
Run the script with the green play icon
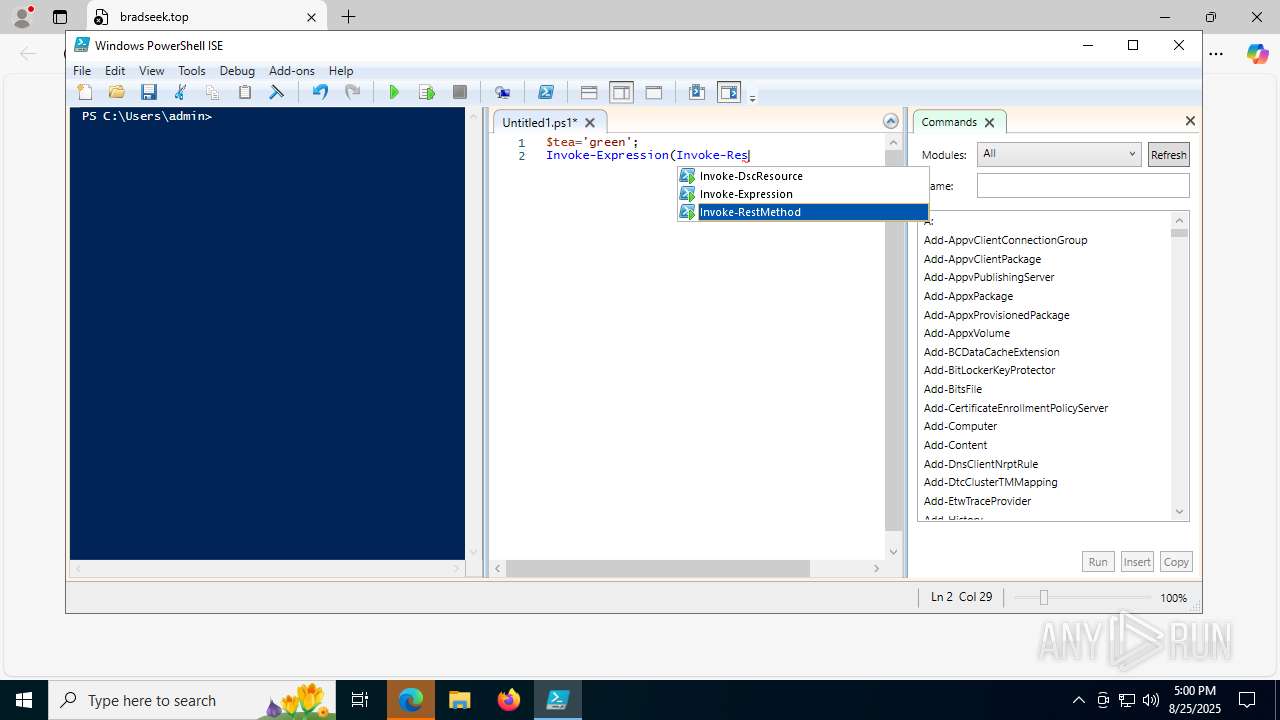[394, 92]
